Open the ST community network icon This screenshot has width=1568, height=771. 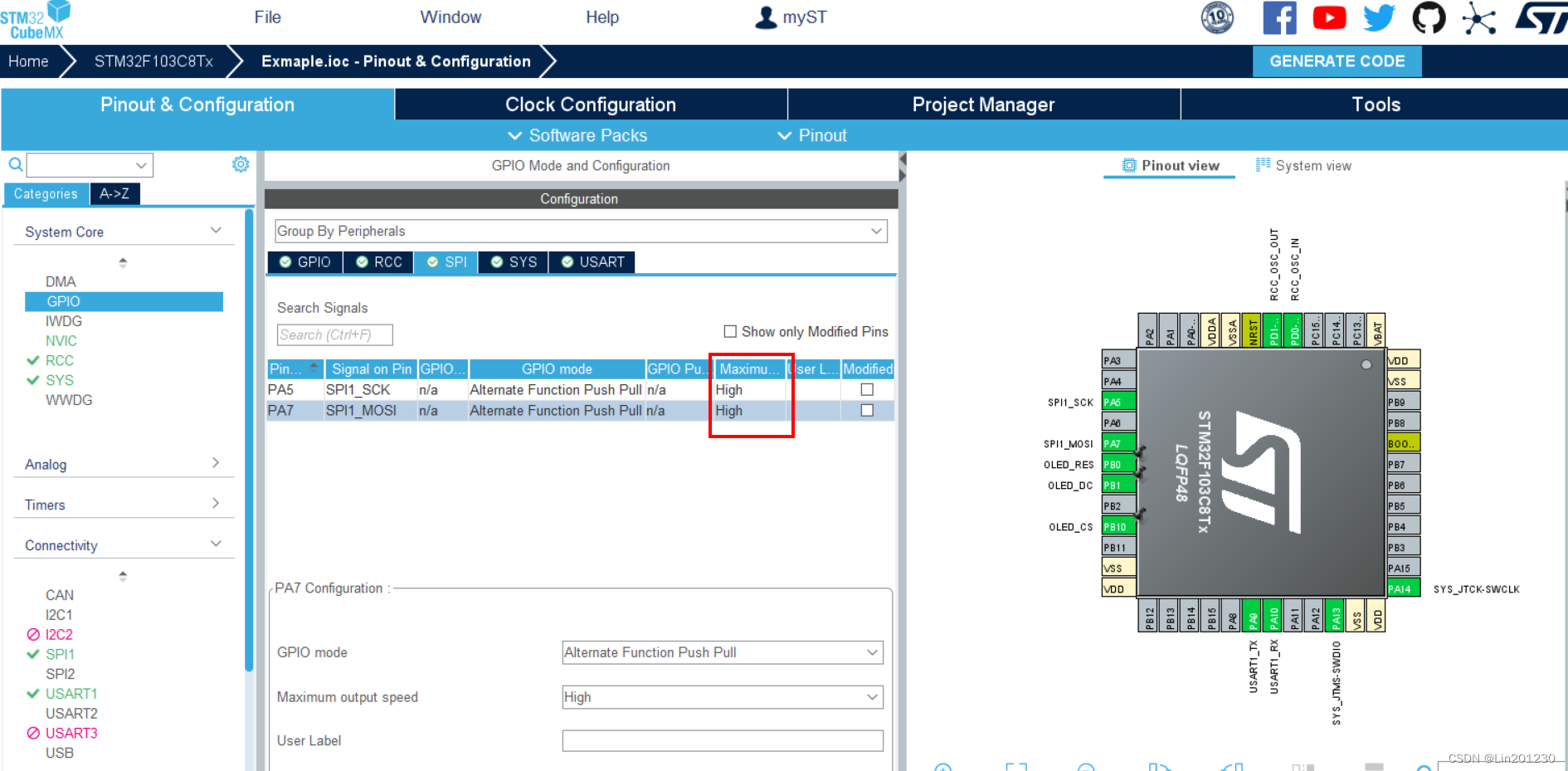pos(1478,17)
